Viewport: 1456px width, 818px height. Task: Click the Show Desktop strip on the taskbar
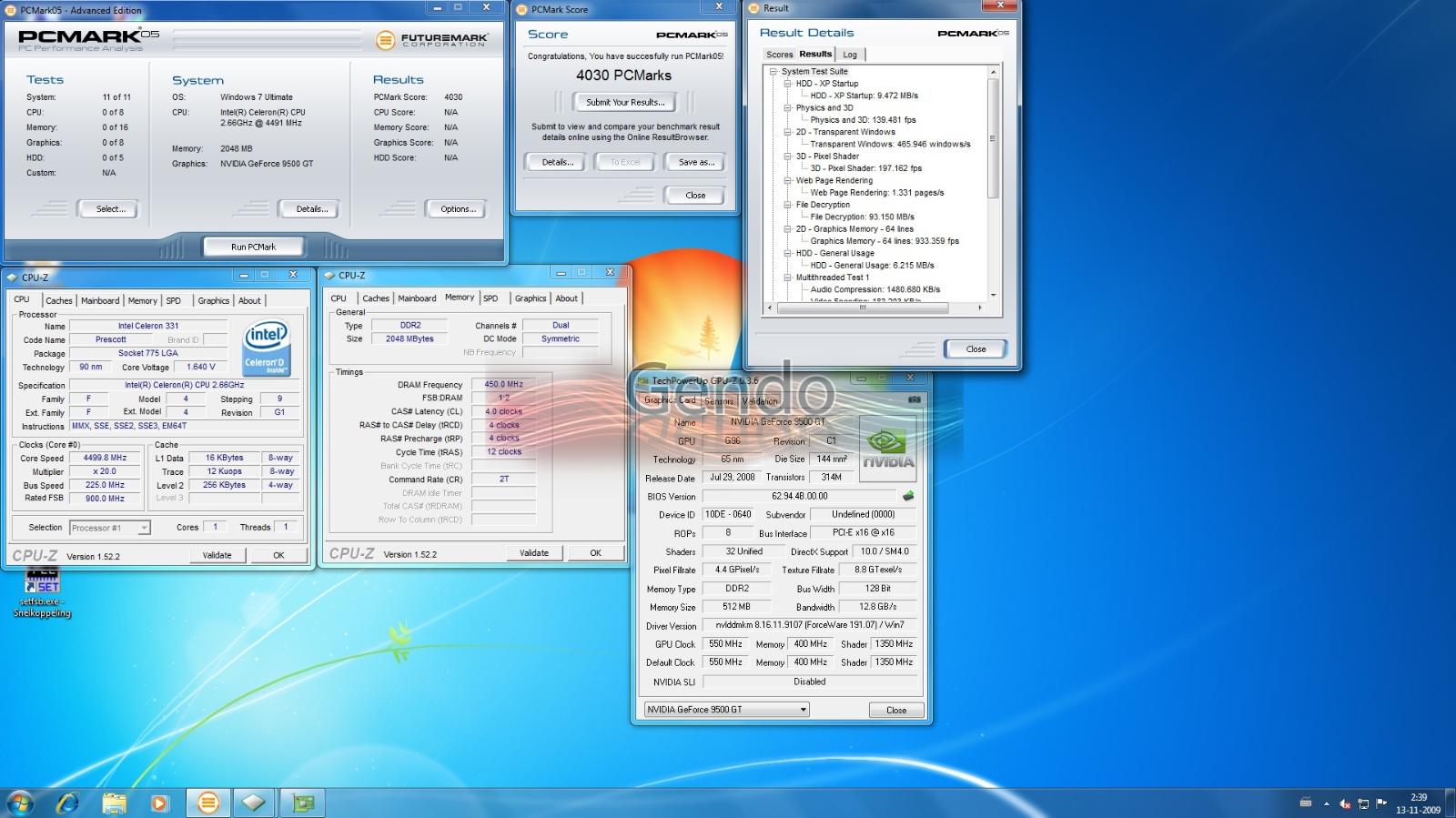(1451, 803)
